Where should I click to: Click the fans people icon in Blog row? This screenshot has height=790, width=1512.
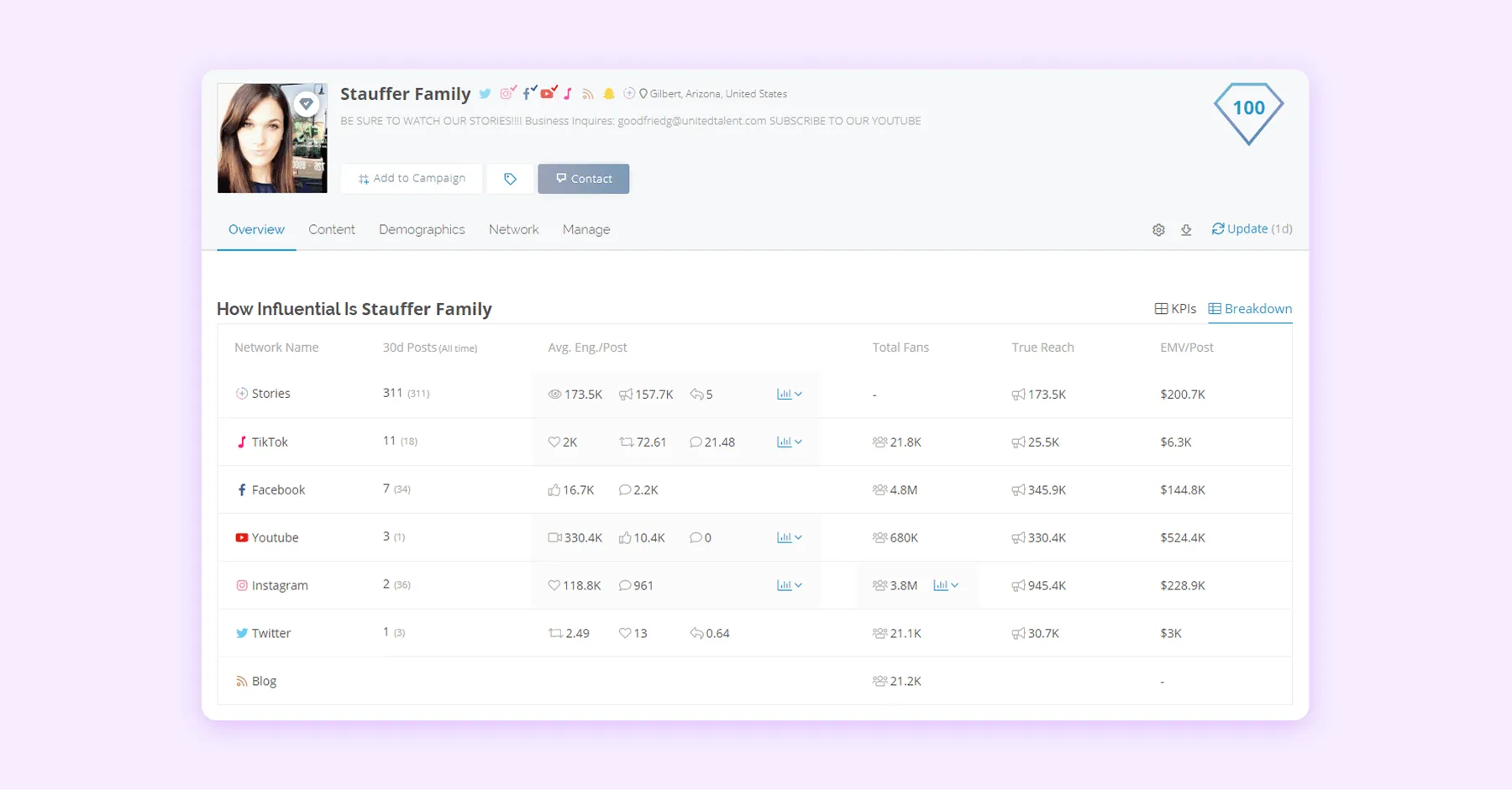pos(879,681)
